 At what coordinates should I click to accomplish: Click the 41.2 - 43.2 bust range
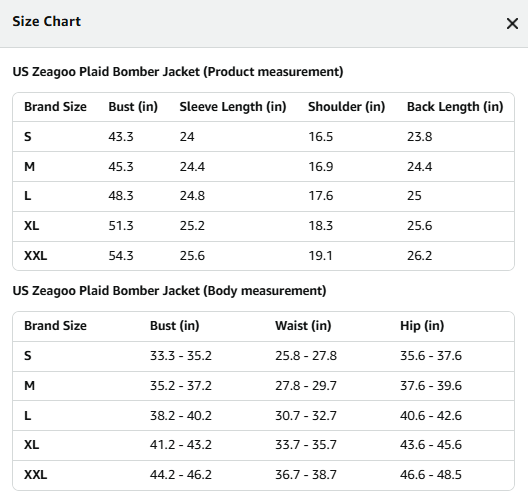(x=181, y=445)
